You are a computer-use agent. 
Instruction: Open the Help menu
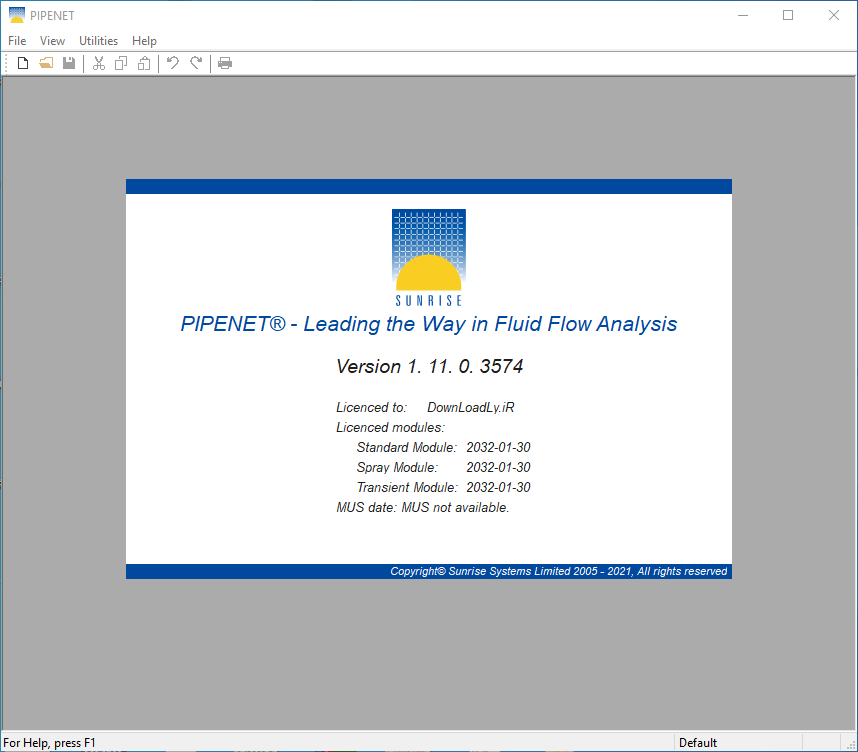pyautogui.click(x=144, y=41)
